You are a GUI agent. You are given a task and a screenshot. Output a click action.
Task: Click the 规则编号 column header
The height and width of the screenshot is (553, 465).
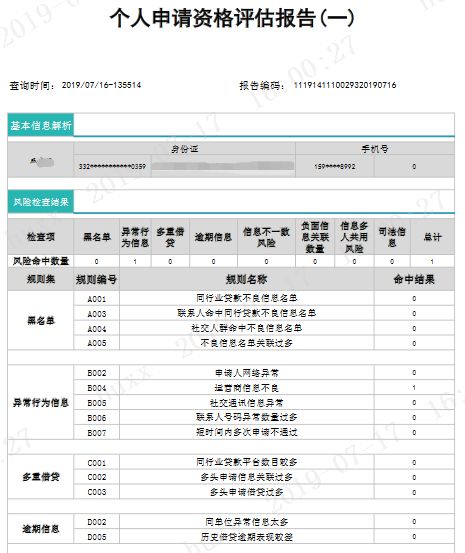[96, 280]
